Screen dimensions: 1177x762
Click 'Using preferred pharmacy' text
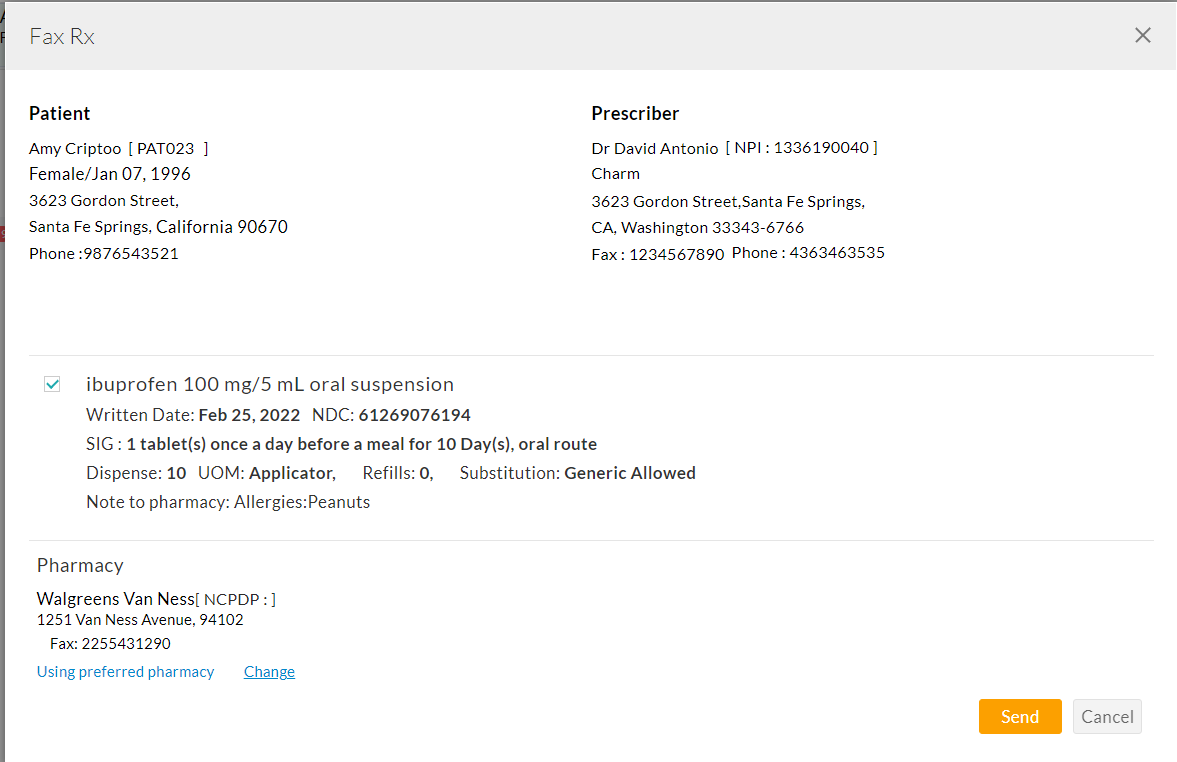[x=125, y=672]
